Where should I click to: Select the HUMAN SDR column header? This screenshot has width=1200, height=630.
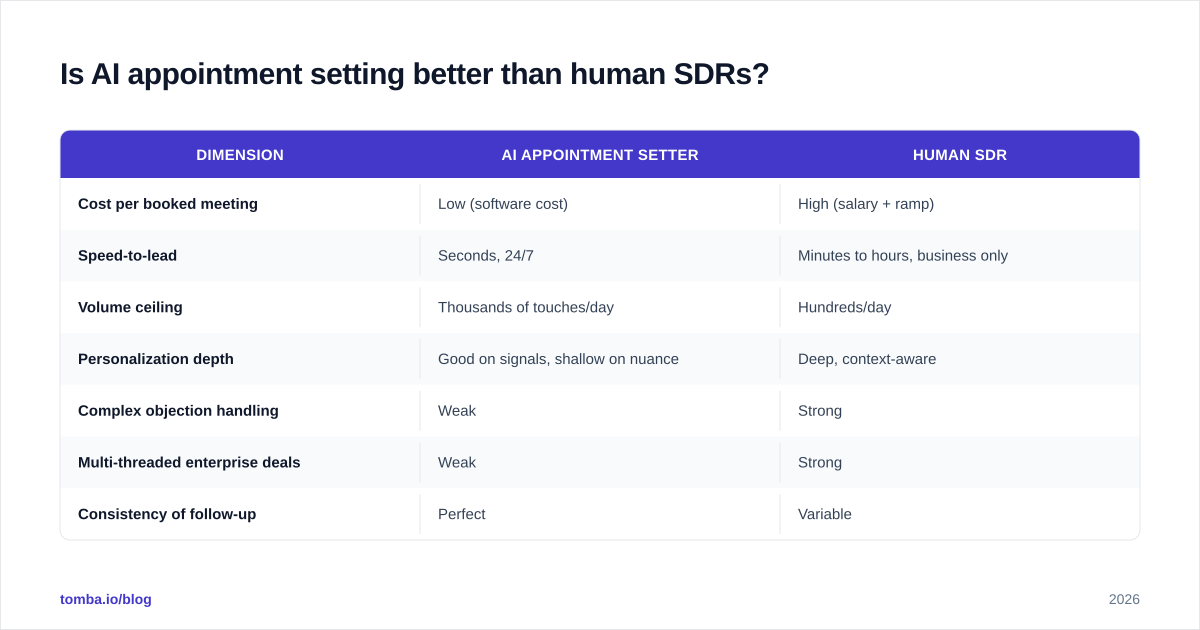[960, 155]
